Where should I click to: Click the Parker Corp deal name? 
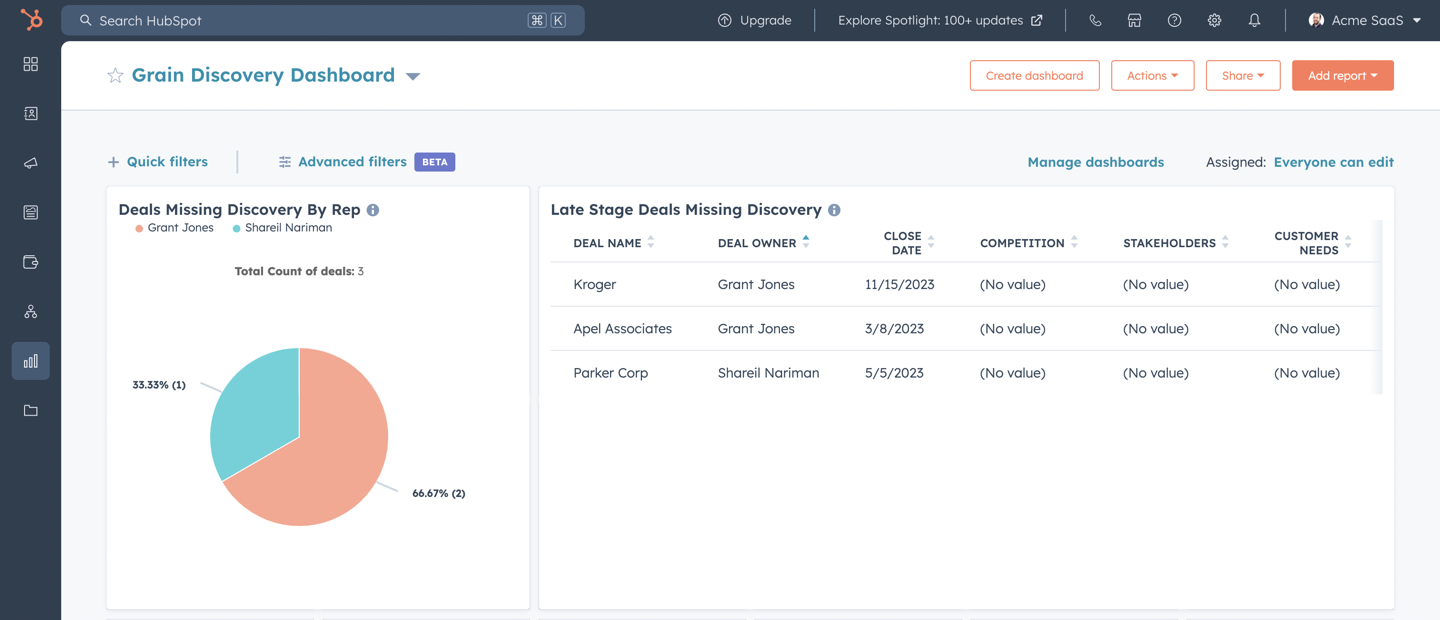click(x=610, y=373)
